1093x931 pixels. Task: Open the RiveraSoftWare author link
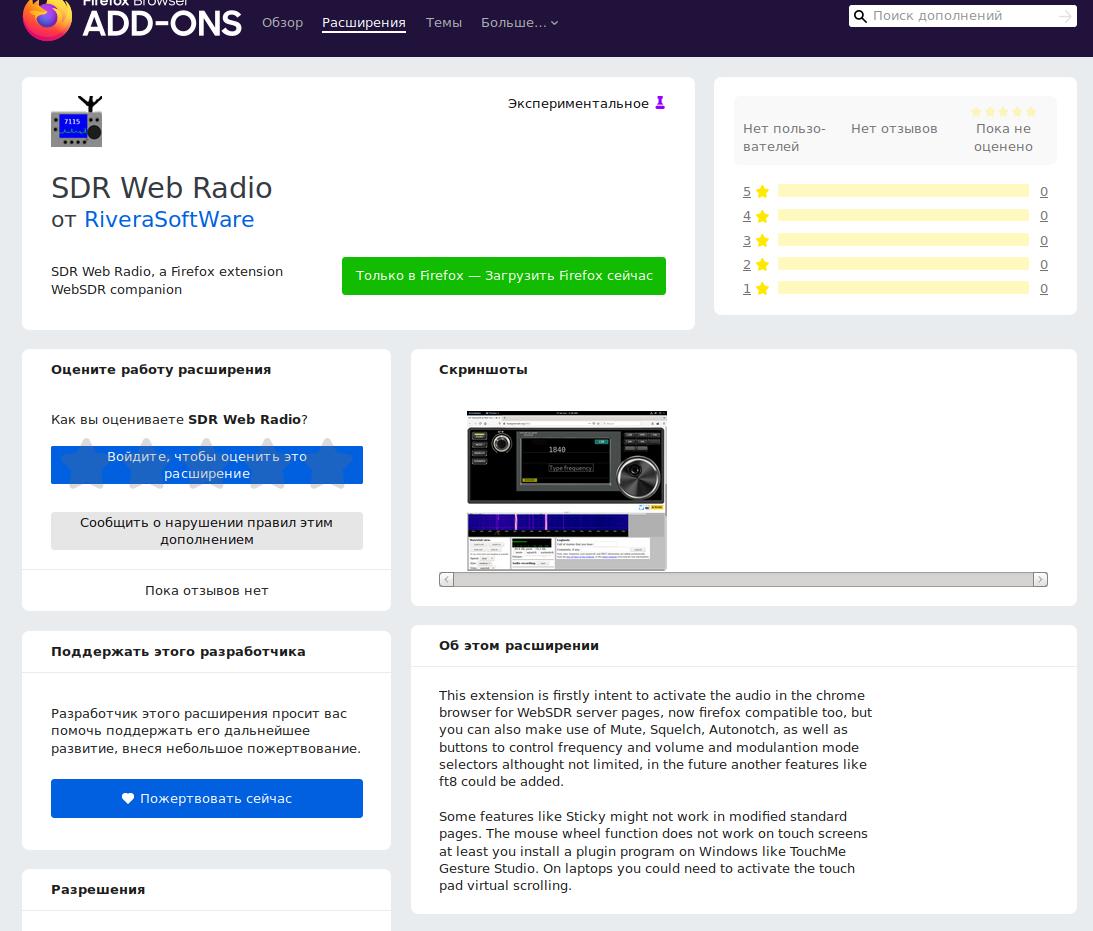169,220
